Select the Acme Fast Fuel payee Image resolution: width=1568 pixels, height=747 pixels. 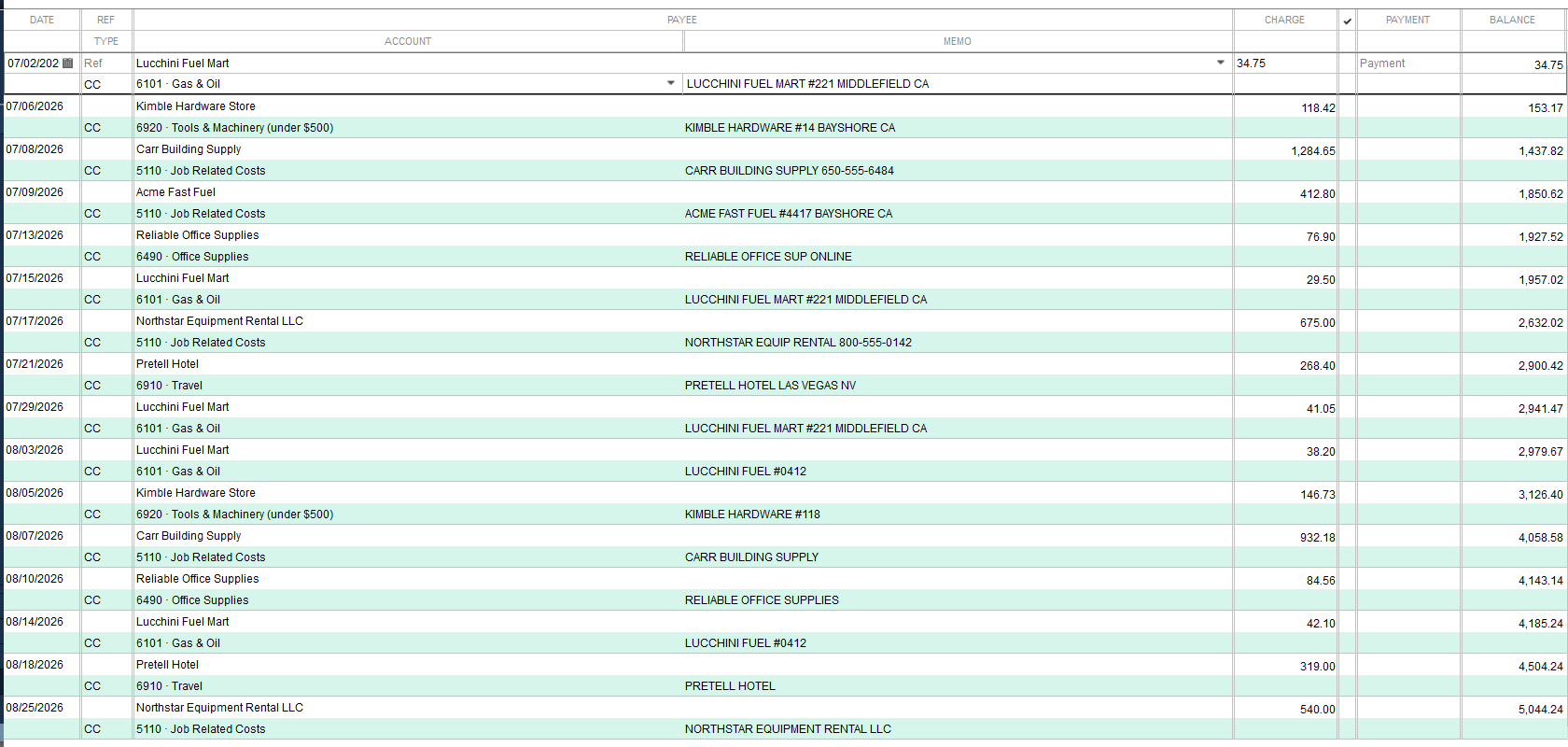tap(175, 192)
